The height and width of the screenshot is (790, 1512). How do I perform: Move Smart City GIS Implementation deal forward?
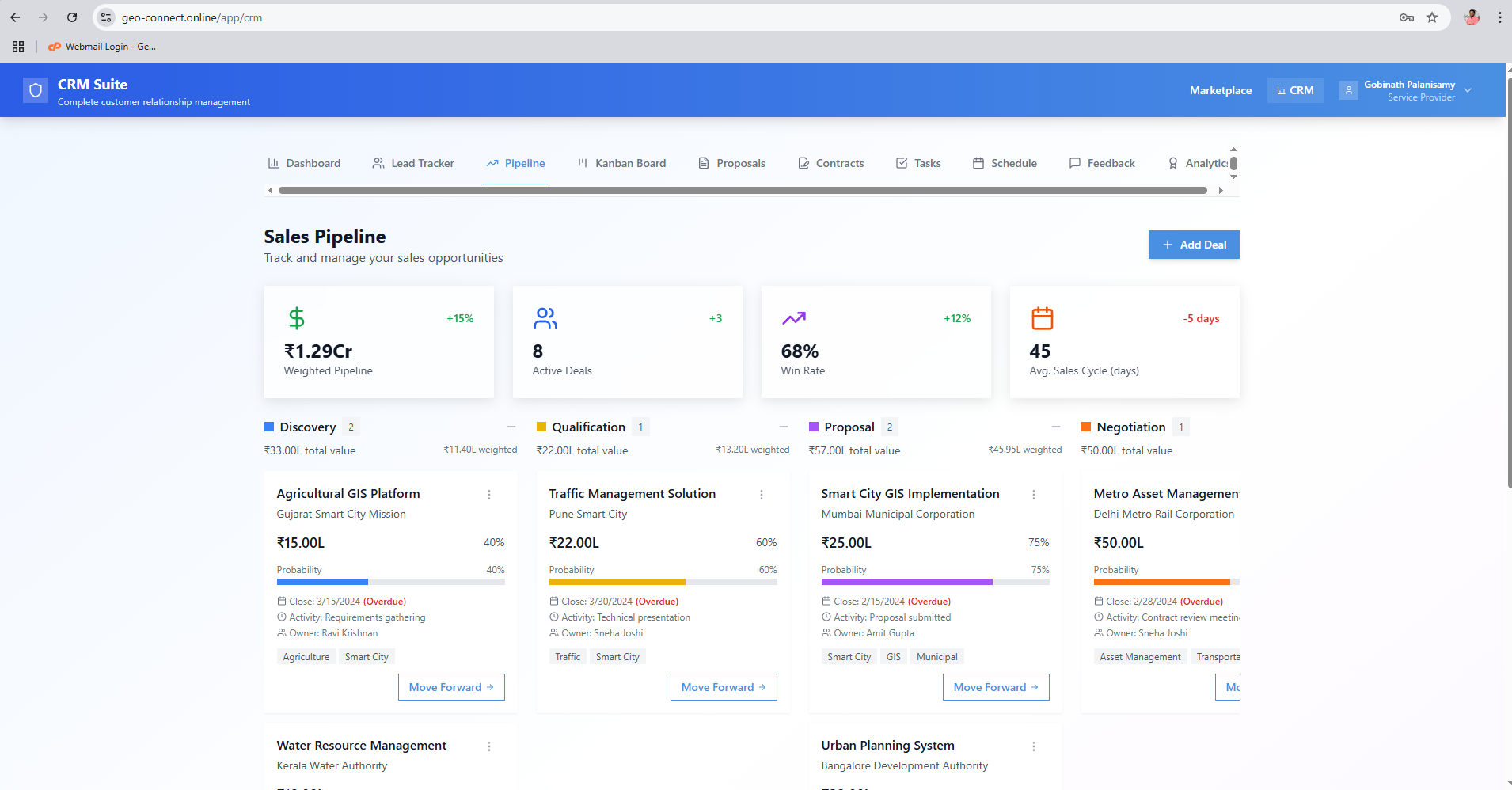996,687
